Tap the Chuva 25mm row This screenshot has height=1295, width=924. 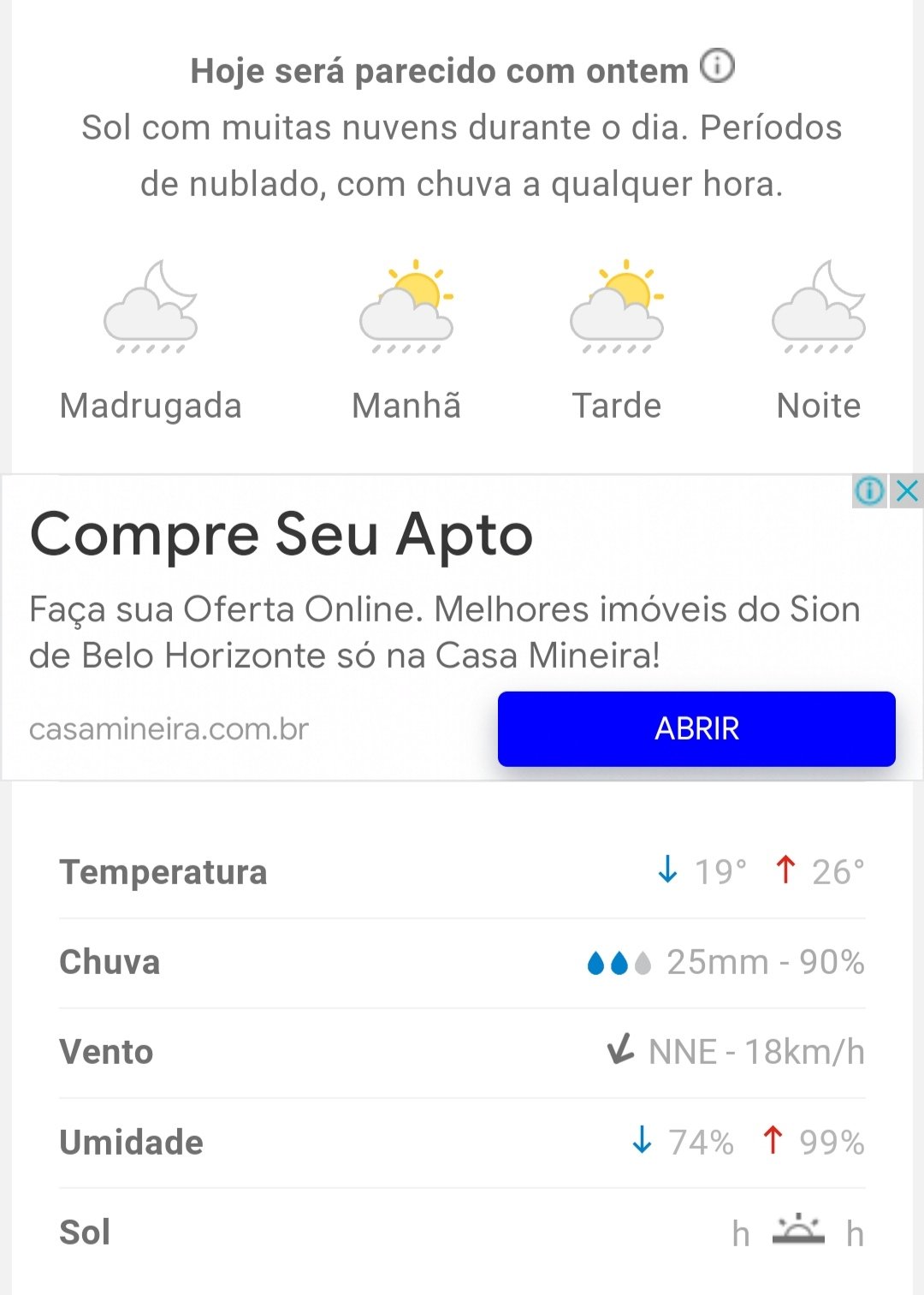462,963
